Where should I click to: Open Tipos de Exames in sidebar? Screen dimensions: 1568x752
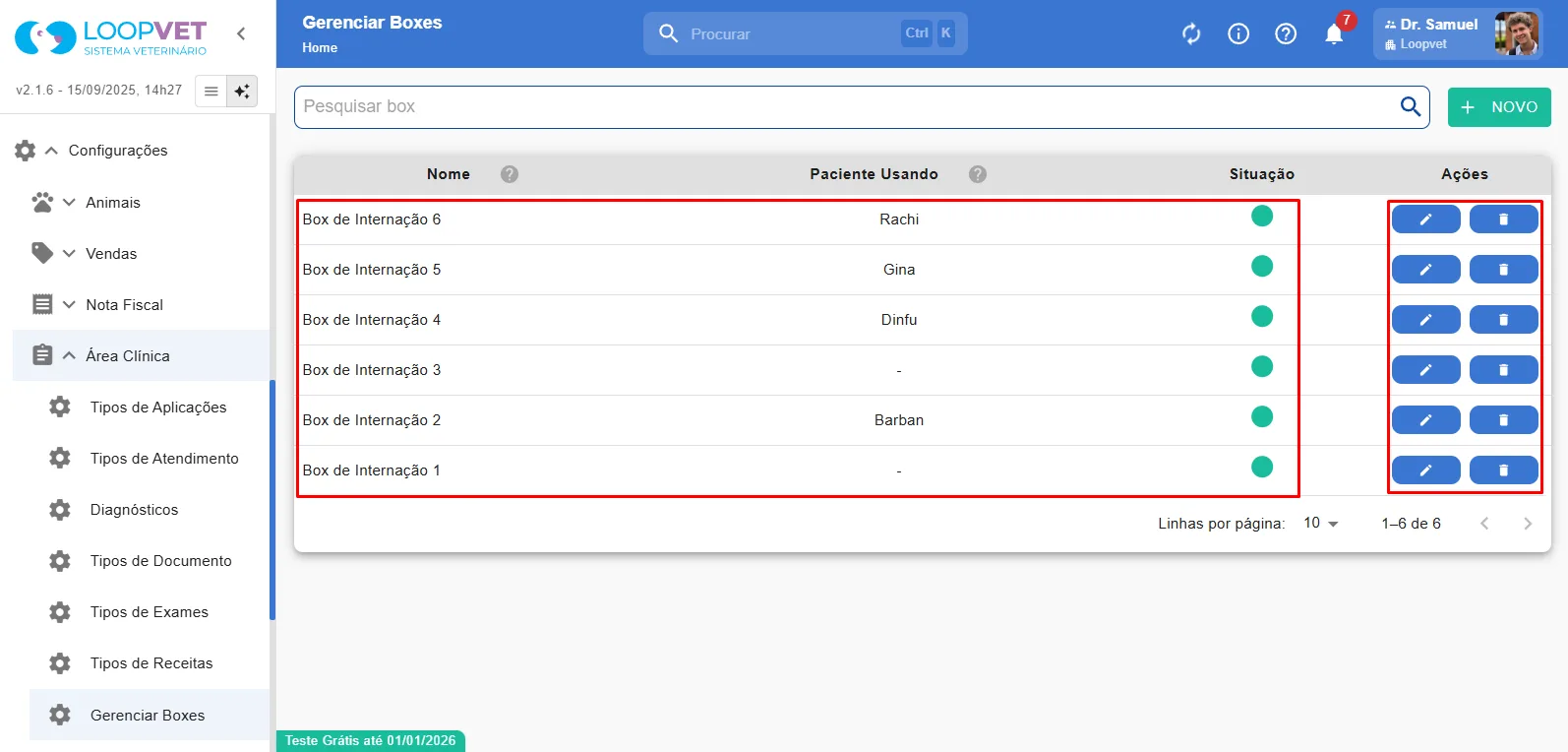pos(150,612)
